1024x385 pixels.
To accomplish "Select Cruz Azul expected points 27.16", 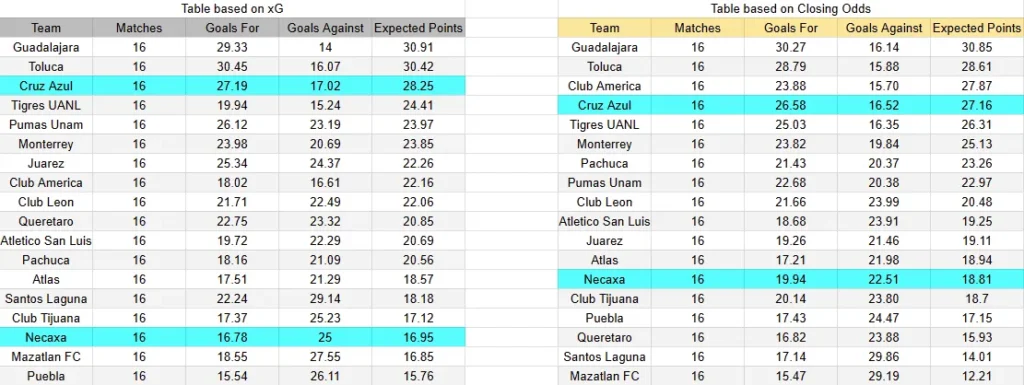I will 977,105.
